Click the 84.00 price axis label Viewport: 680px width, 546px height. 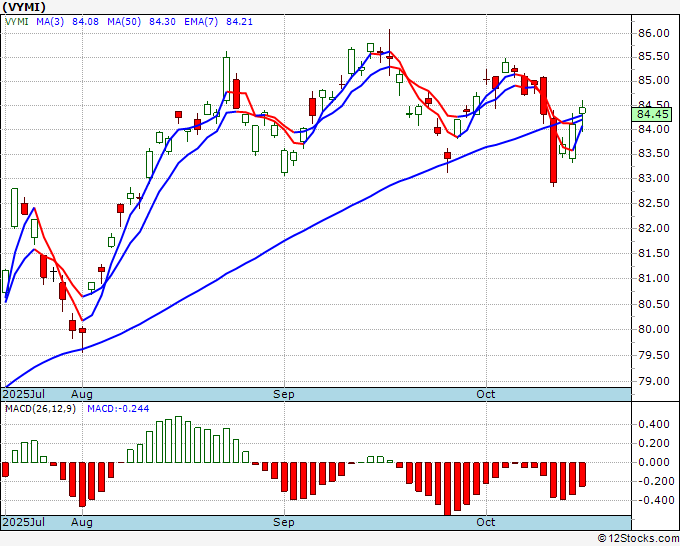653,129
